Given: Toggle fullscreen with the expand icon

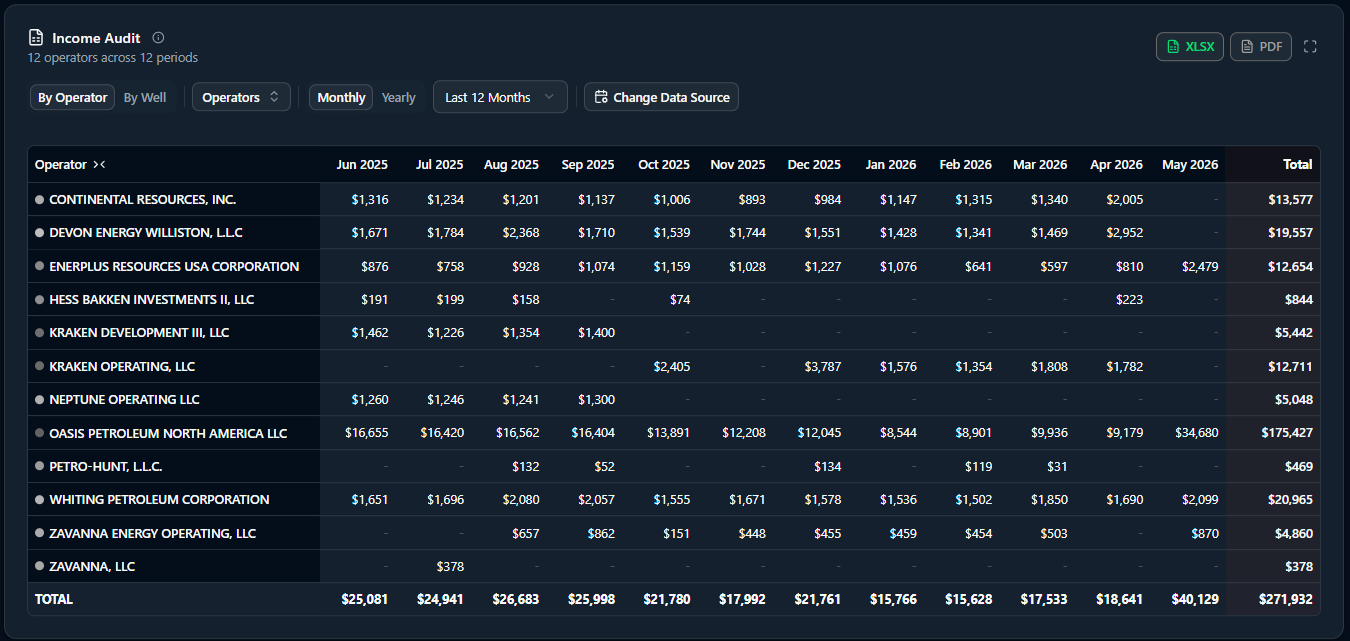Looking at the screenshot, I should coord(1311,47).
